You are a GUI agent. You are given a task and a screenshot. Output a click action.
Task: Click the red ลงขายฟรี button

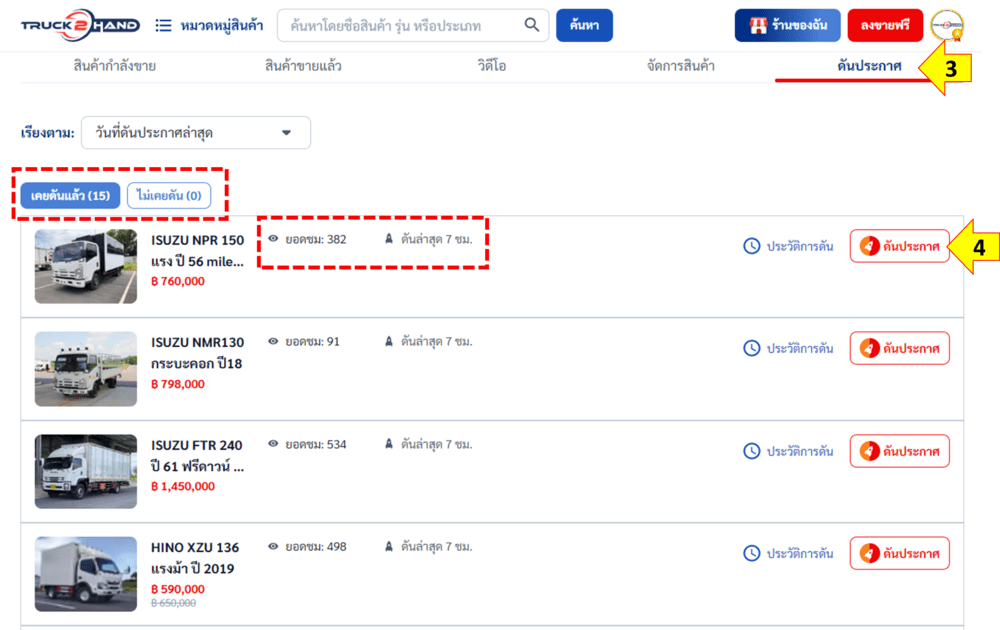(x=885, y=26)
